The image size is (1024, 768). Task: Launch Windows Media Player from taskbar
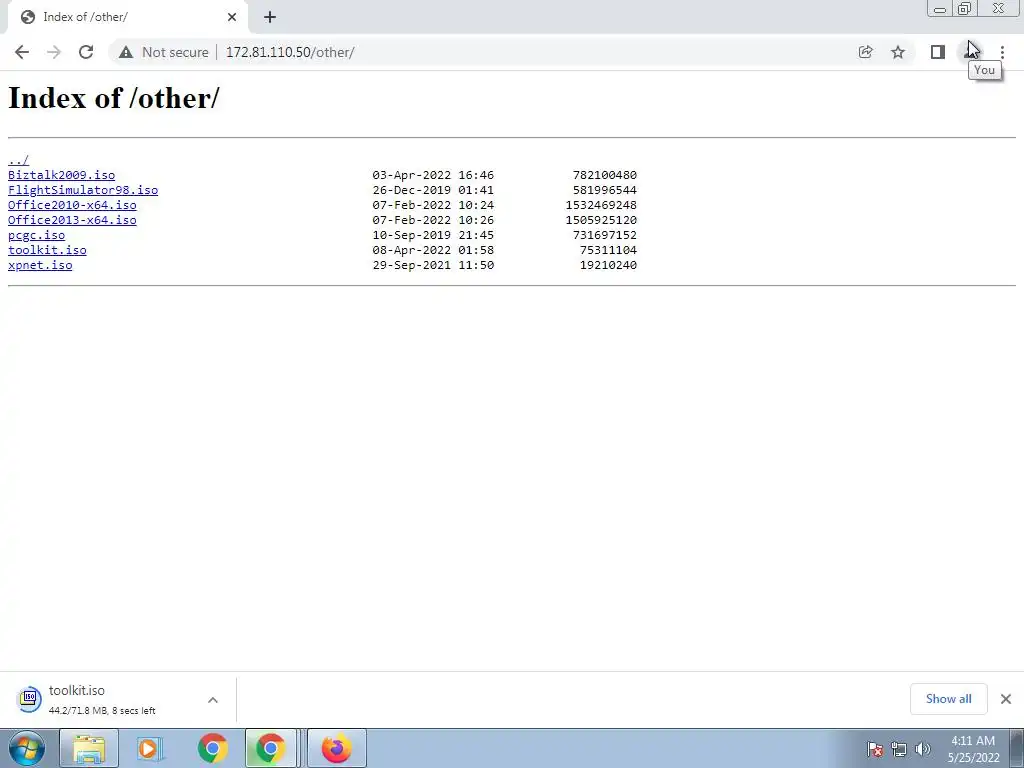[151, 748]
